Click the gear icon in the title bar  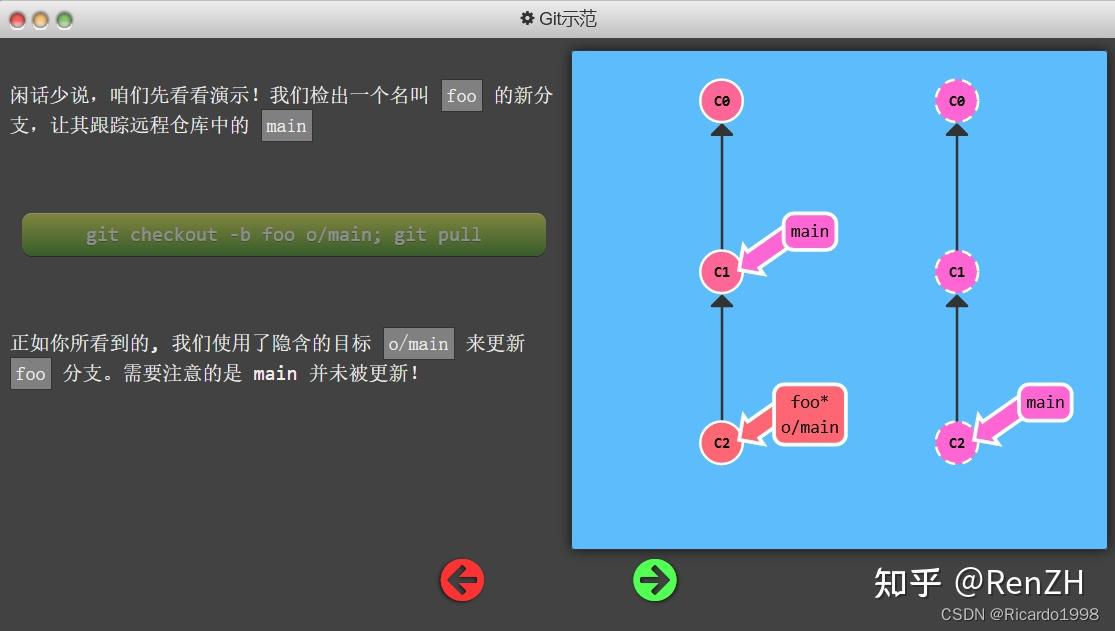tap(528, 17)
